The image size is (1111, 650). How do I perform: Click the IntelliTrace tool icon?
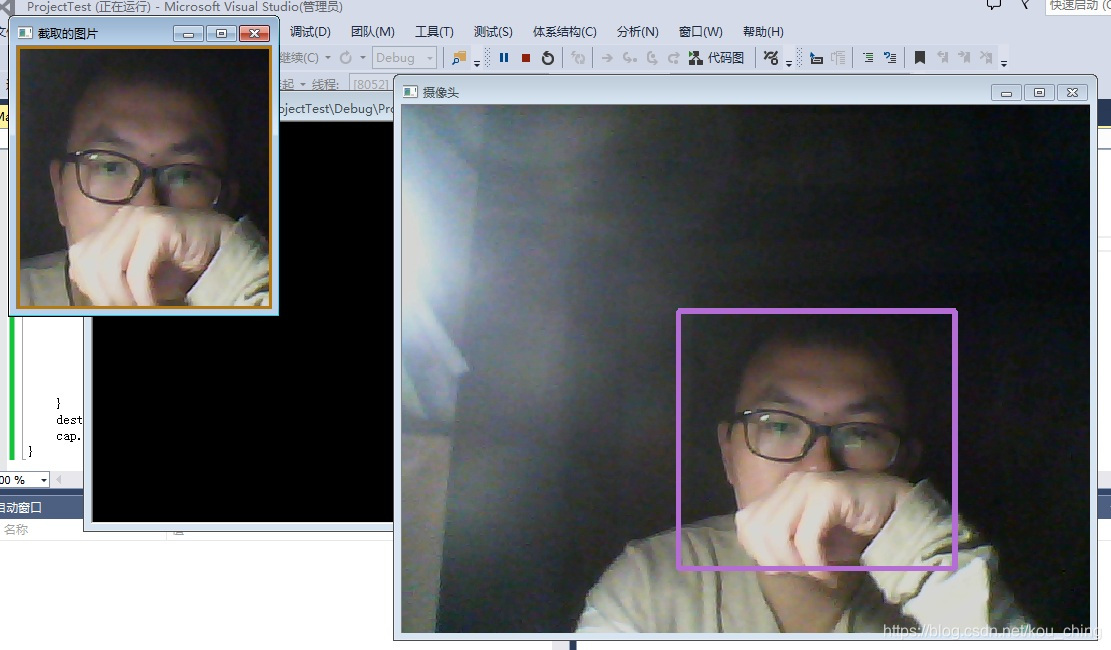771,58
